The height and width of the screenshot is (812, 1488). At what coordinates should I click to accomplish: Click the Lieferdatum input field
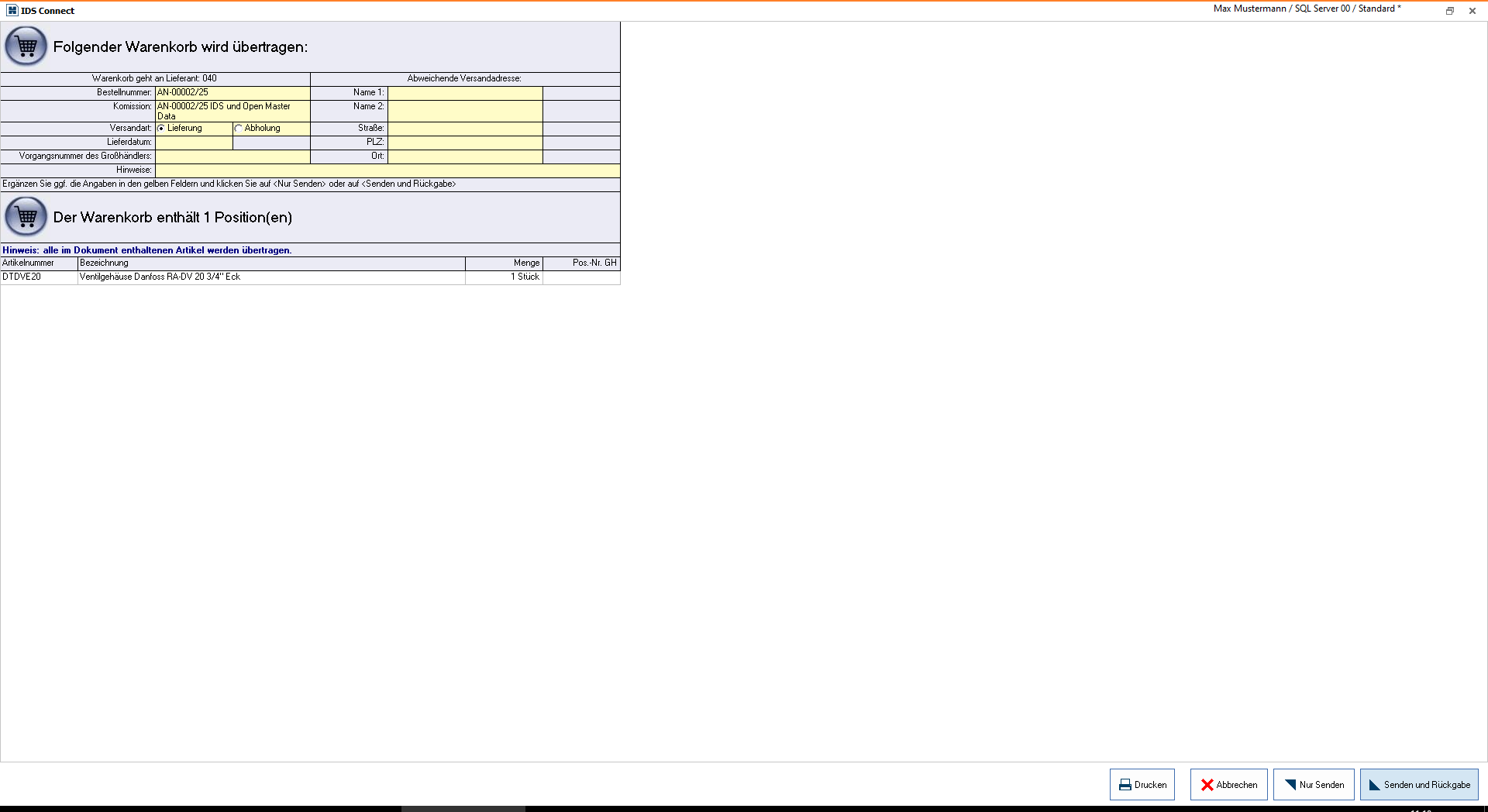tap(194, 143)
